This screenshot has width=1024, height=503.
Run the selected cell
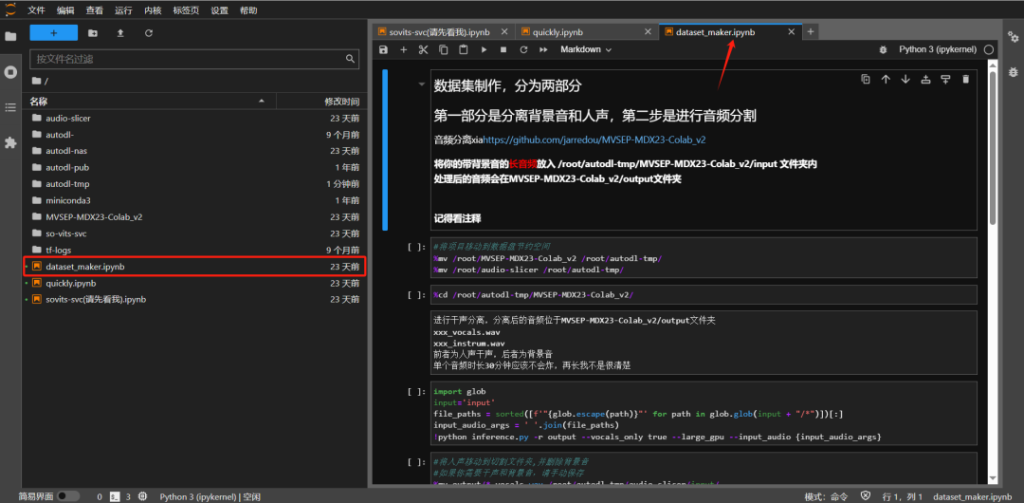pyautogui.click(x=483, y=49)
